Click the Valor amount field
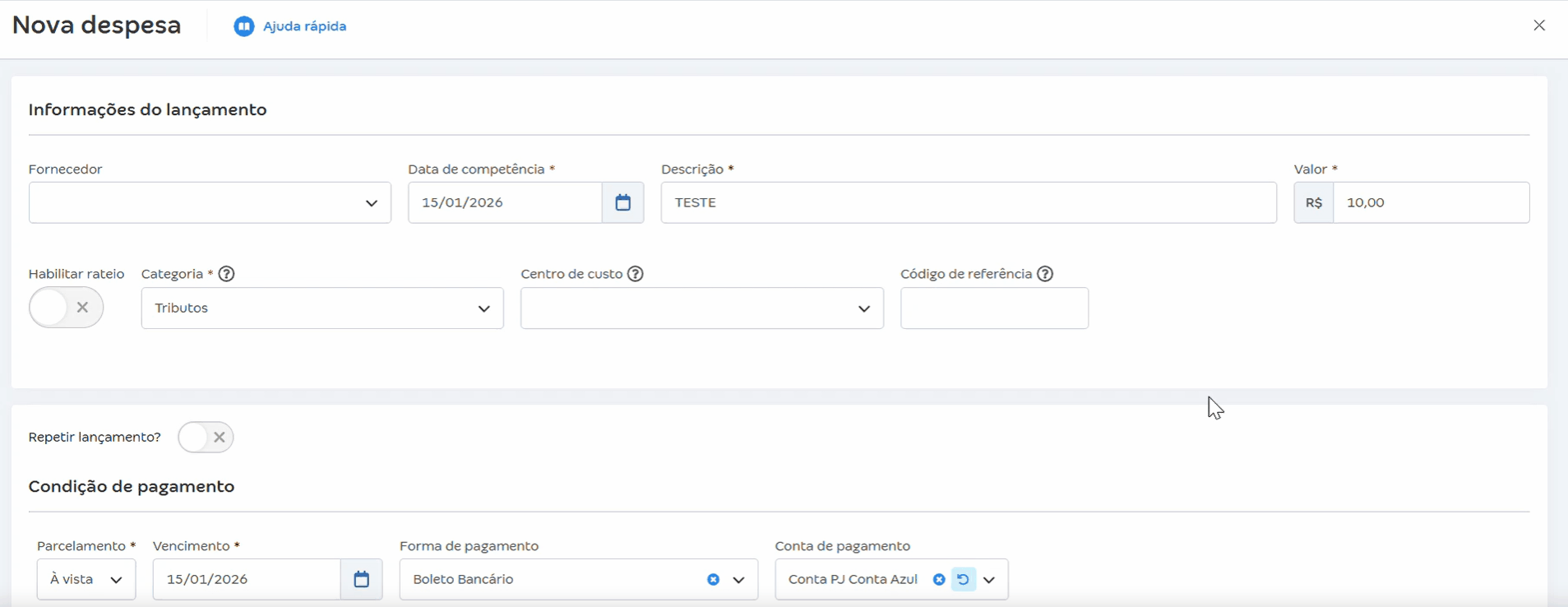Image resolution: width=1568 pixels, height=607 pixels. (x=1430, y=202)
